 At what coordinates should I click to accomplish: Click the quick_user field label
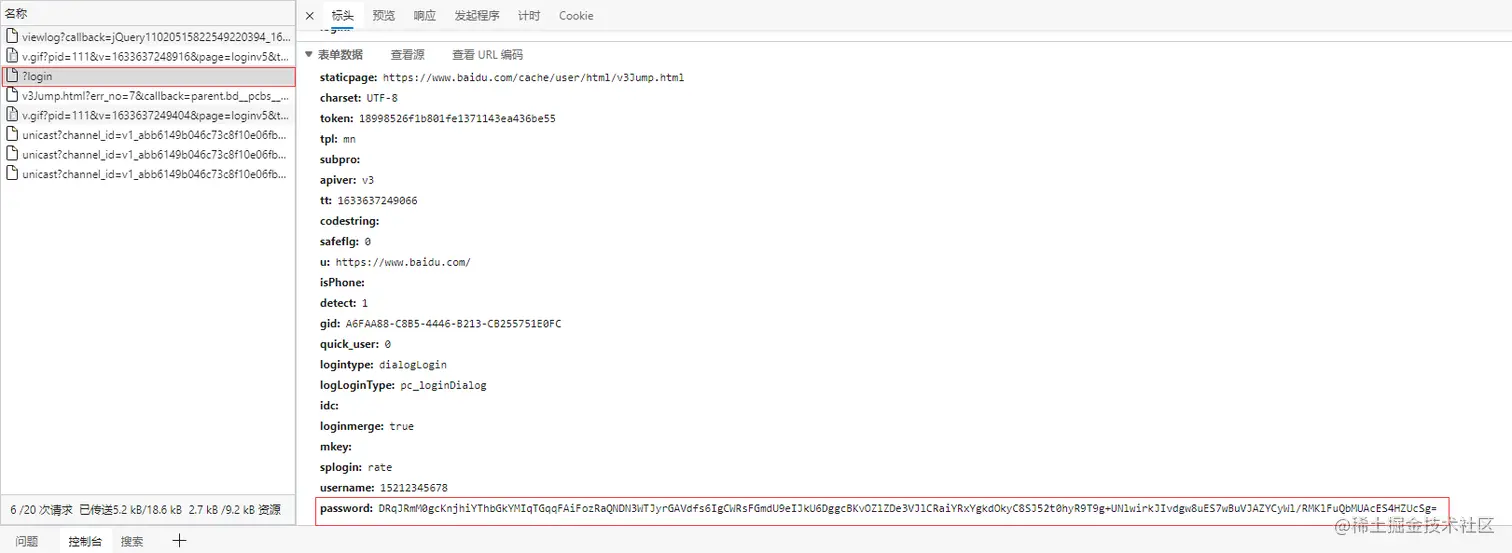tap(349, 344)
